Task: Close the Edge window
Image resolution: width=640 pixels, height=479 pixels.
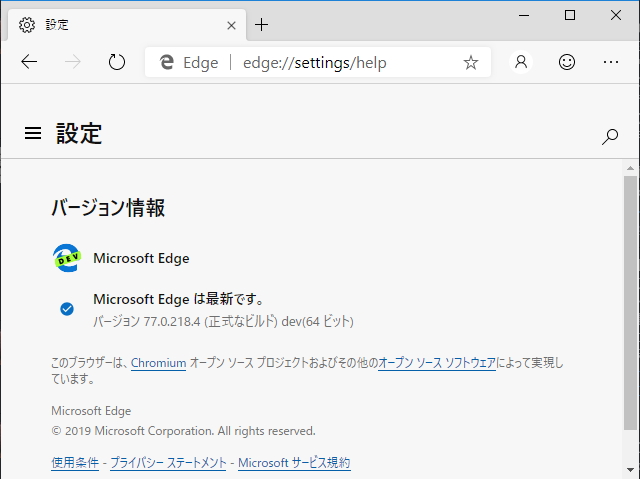Action: pyautogui.click(x=616, y=16)
